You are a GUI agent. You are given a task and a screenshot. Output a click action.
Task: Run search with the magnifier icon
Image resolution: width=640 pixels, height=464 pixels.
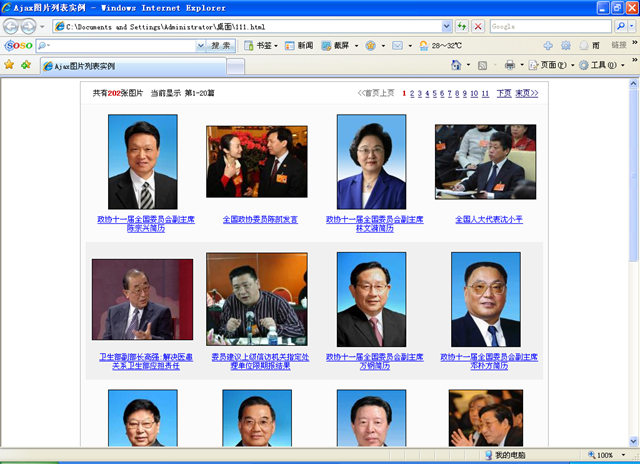tap(620, 27)
